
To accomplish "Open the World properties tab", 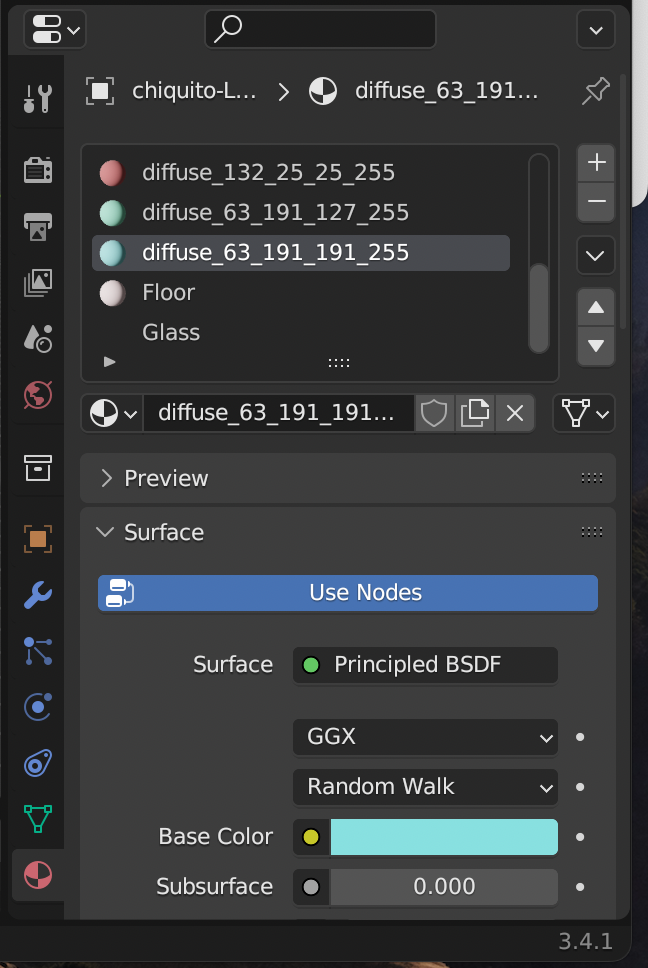I will (38, 395).
